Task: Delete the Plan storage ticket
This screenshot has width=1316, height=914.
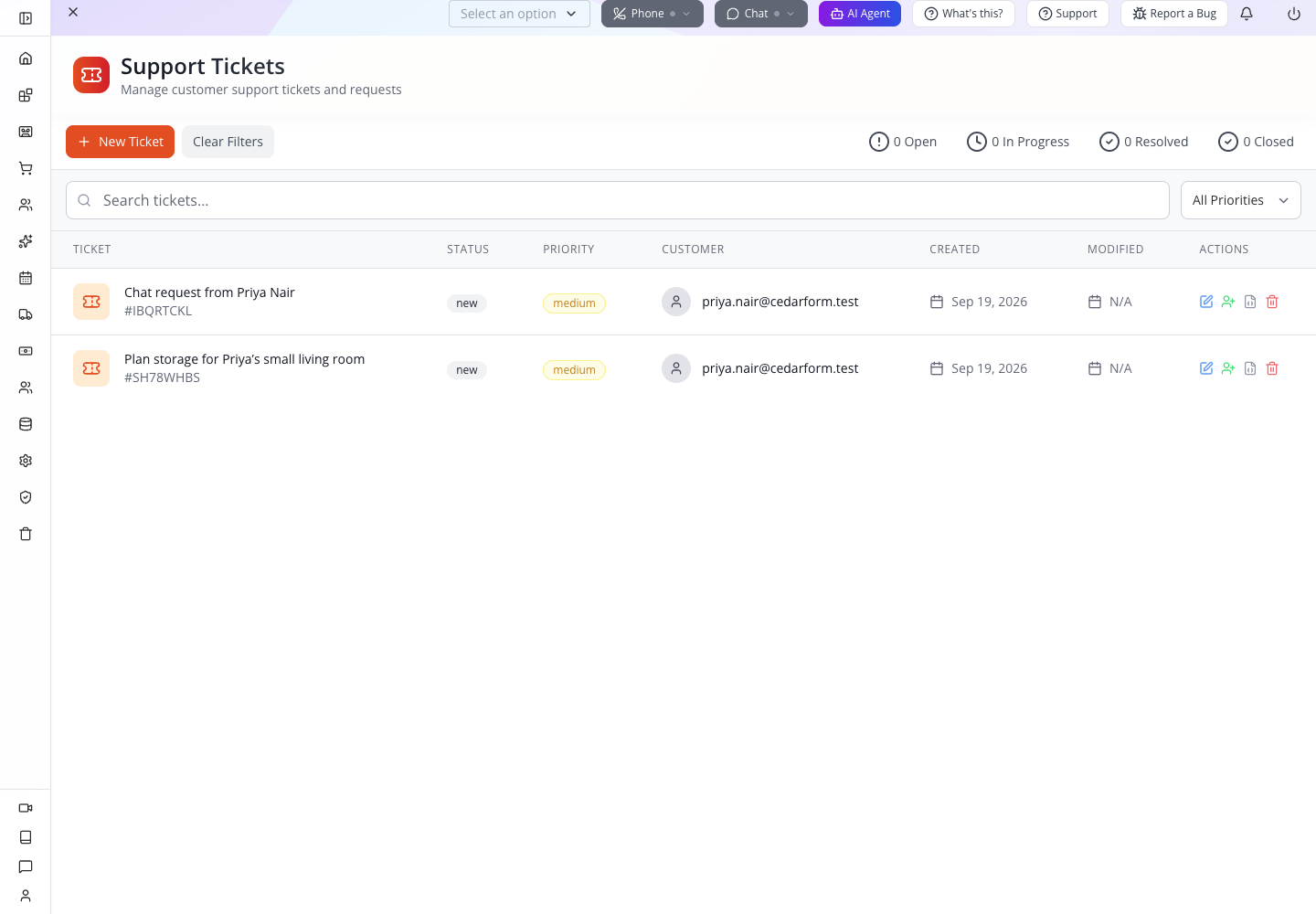Action: [x=1272, y=368]
